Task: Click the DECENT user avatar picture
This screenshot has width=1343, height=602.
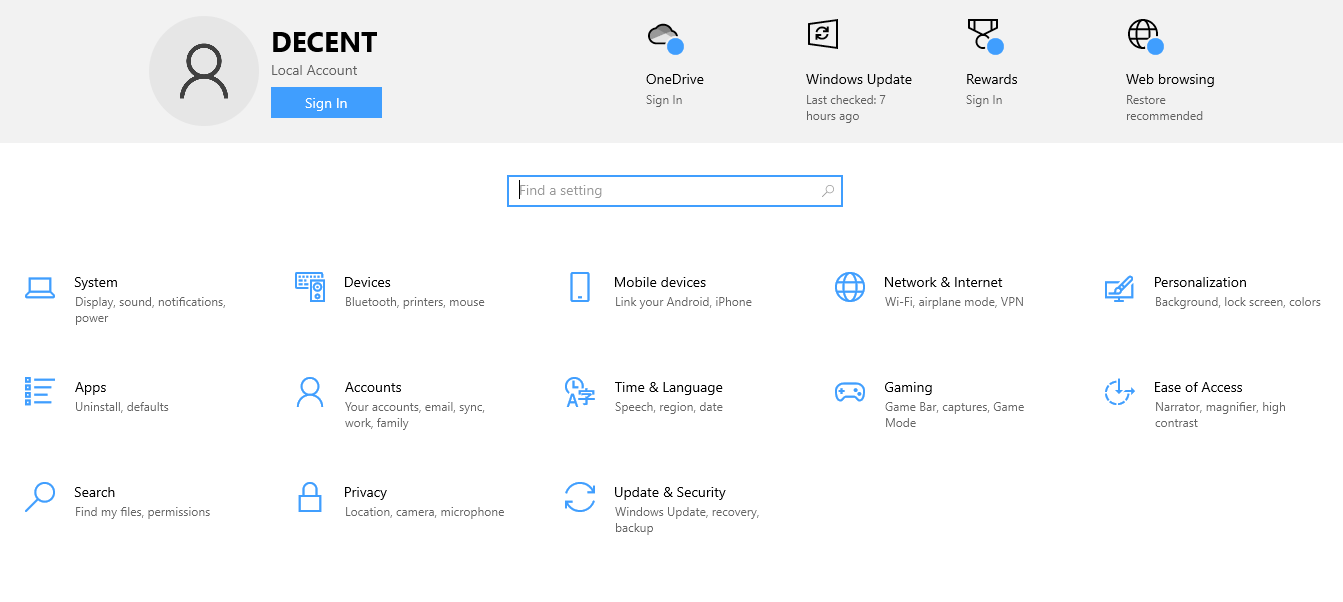Action: tap(204, 71)
